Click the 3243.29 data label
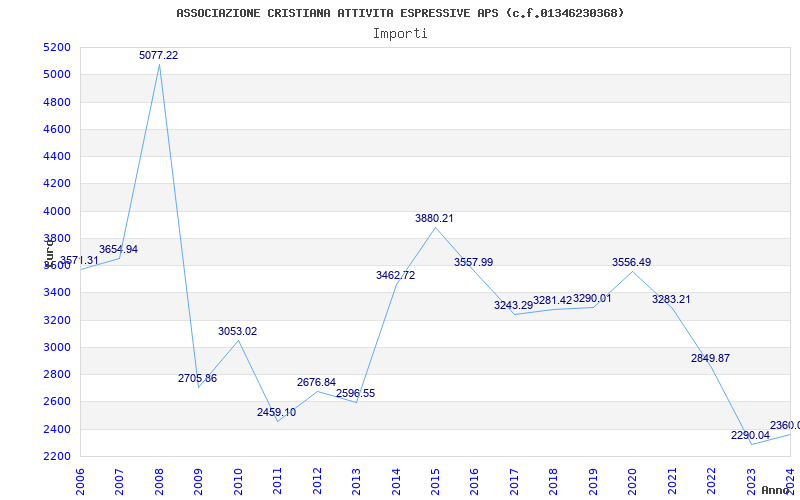 [513, 306]
